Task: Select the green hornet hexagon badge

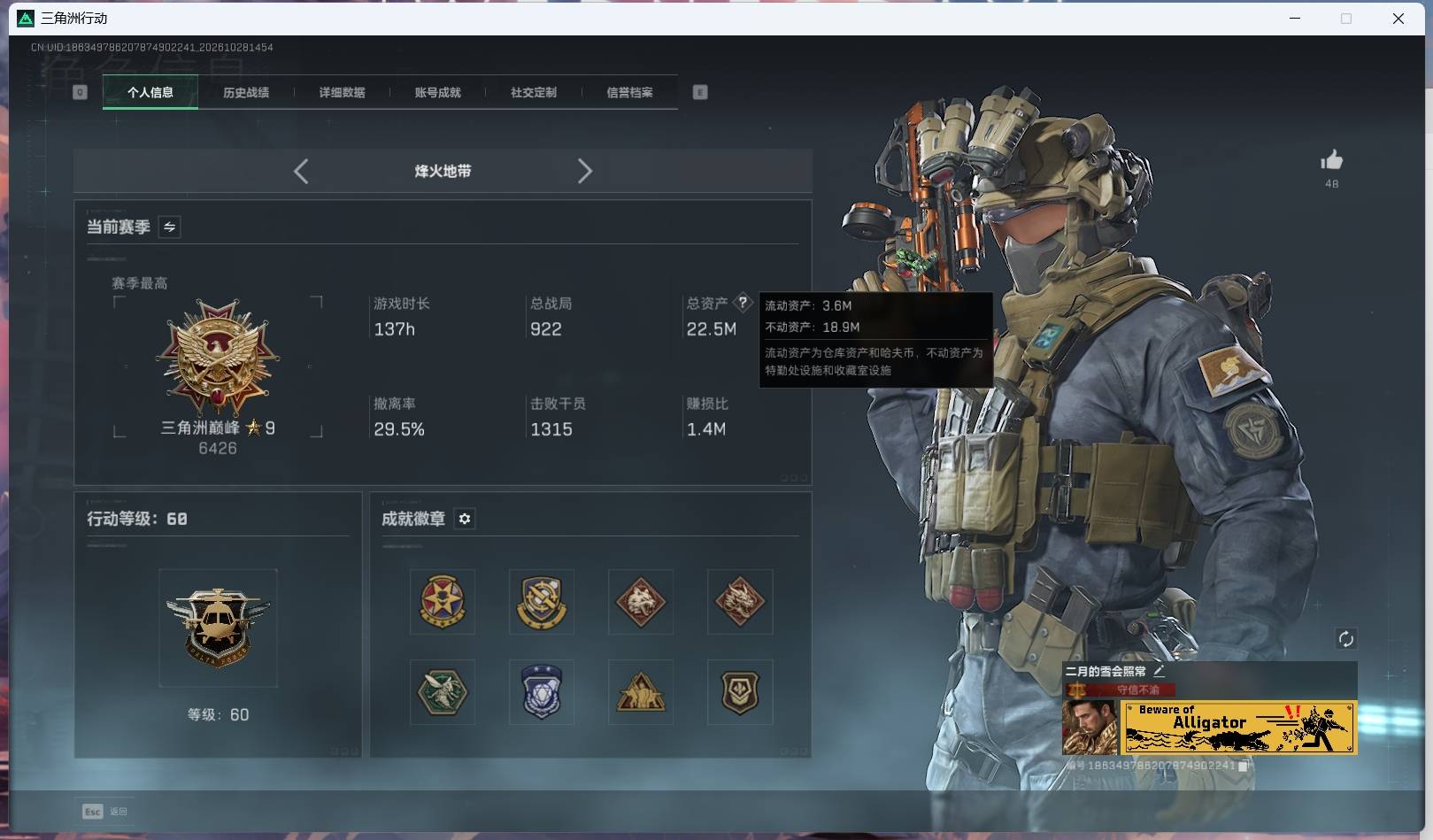Action: coord(443,691)
